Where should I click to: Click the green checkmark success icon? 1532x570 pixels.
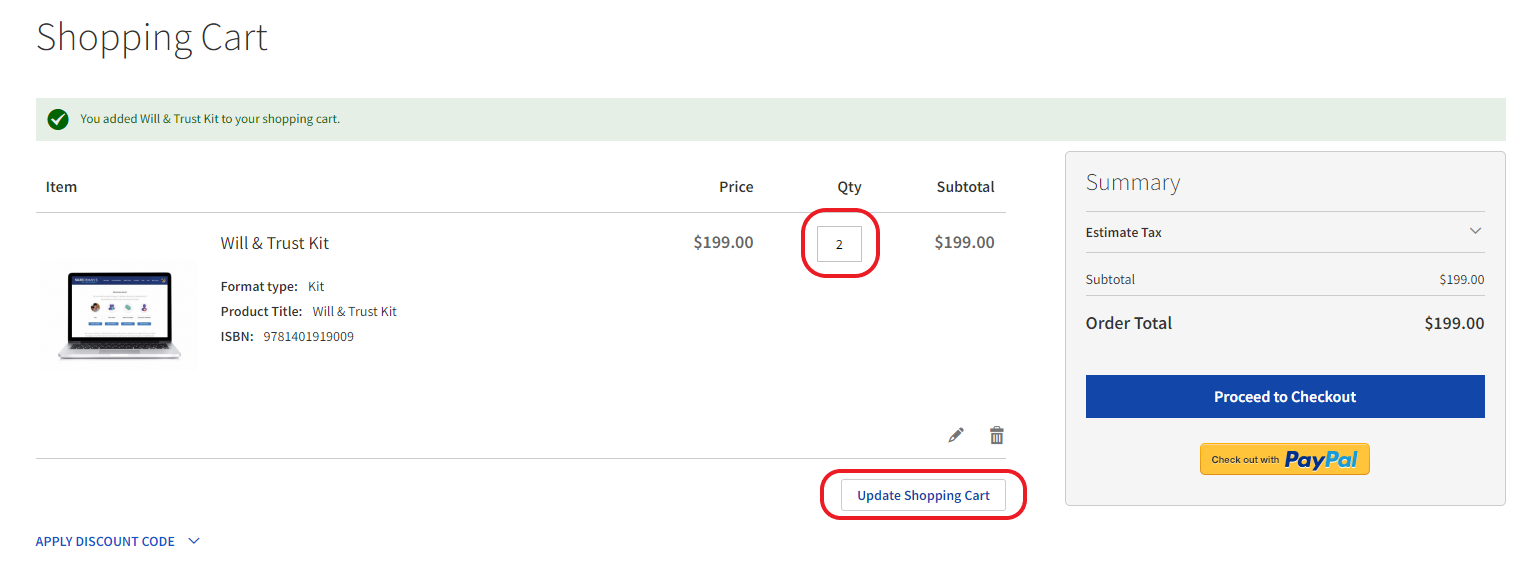(x=58, y=119)
